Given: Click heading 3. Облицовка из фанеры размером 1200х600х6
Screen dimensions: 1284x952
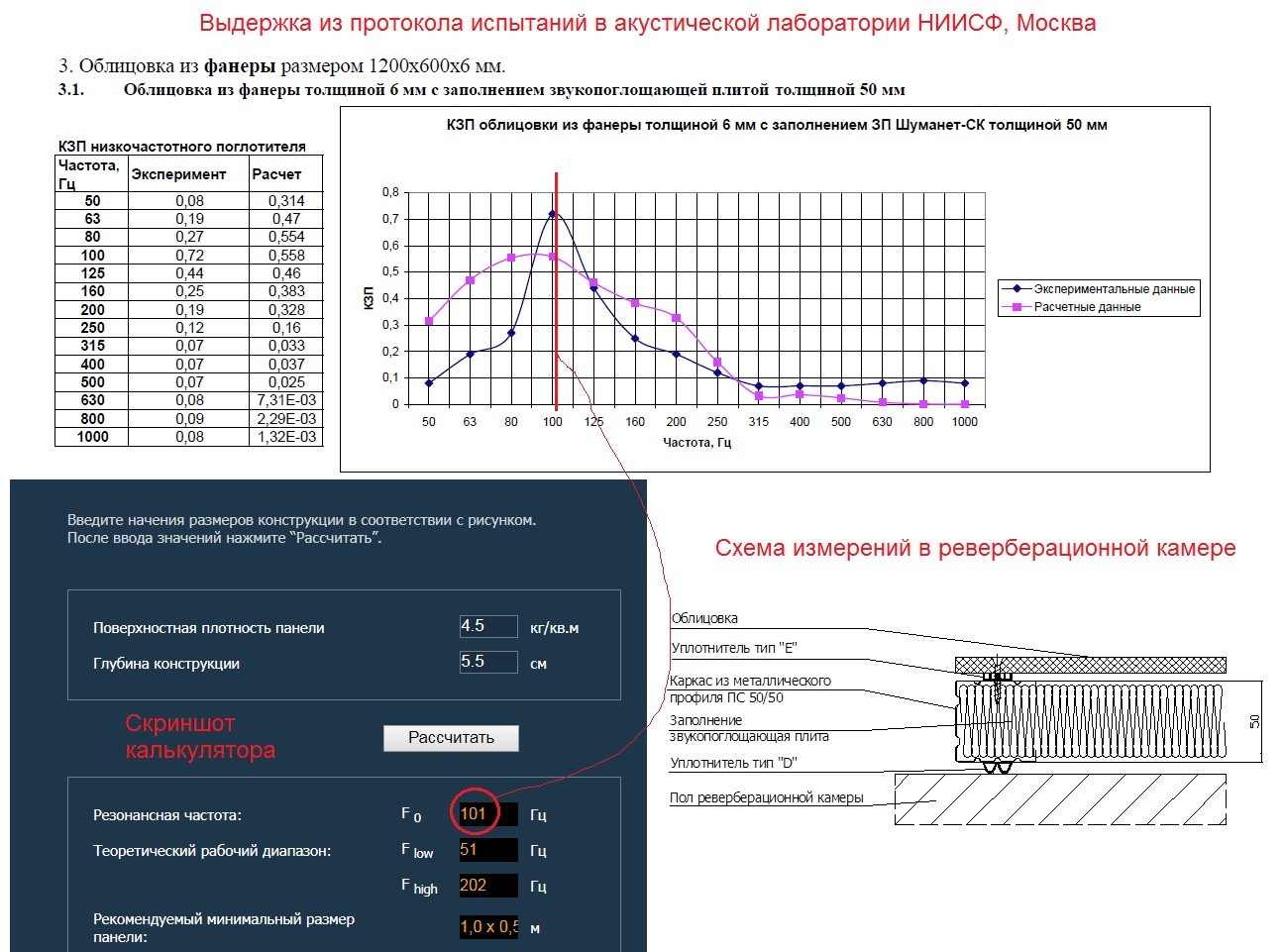Looking at the screenshot, I should pyautogui.click(x=281, y=66).
